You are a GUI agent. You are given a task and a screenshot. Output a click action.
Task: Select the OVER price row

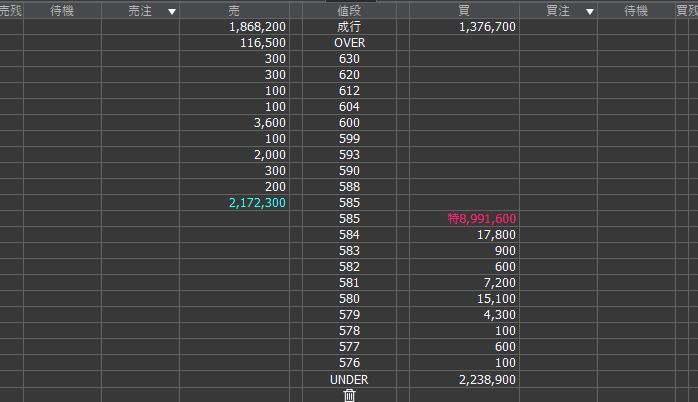click(349, 43)
